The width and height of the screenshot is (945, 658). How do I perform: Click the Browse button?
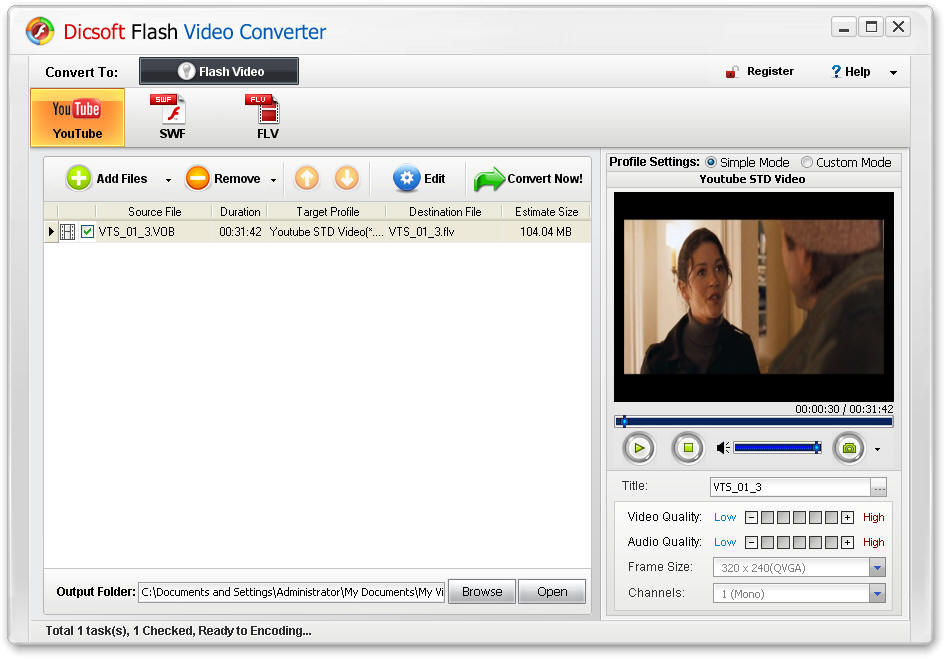tap(482, 592)
